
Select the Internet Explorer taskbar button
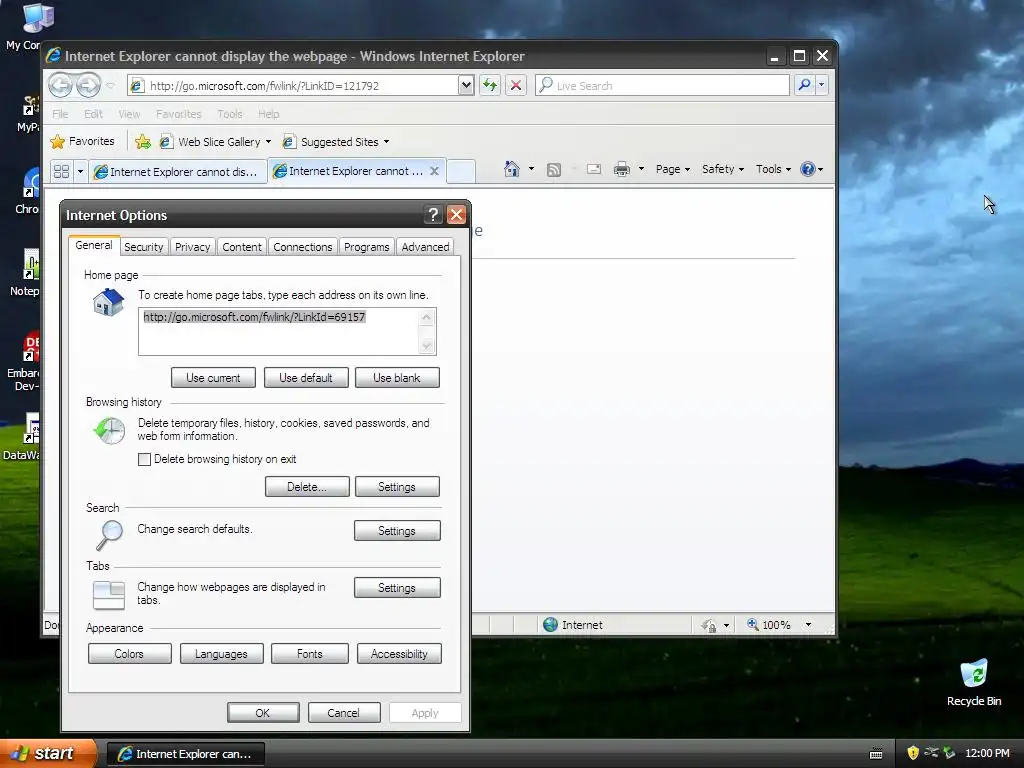(185, 754)
